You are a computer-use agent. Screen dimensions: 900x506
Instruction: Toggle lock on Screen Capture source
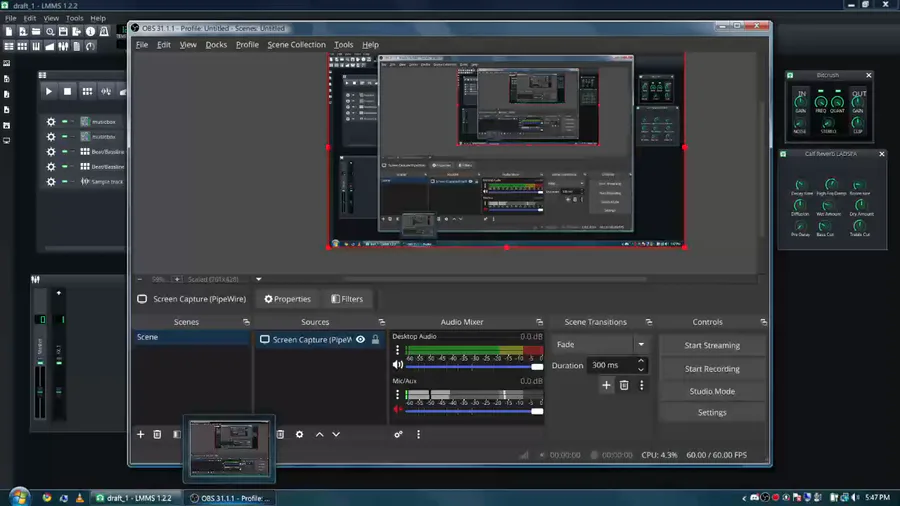375,340
